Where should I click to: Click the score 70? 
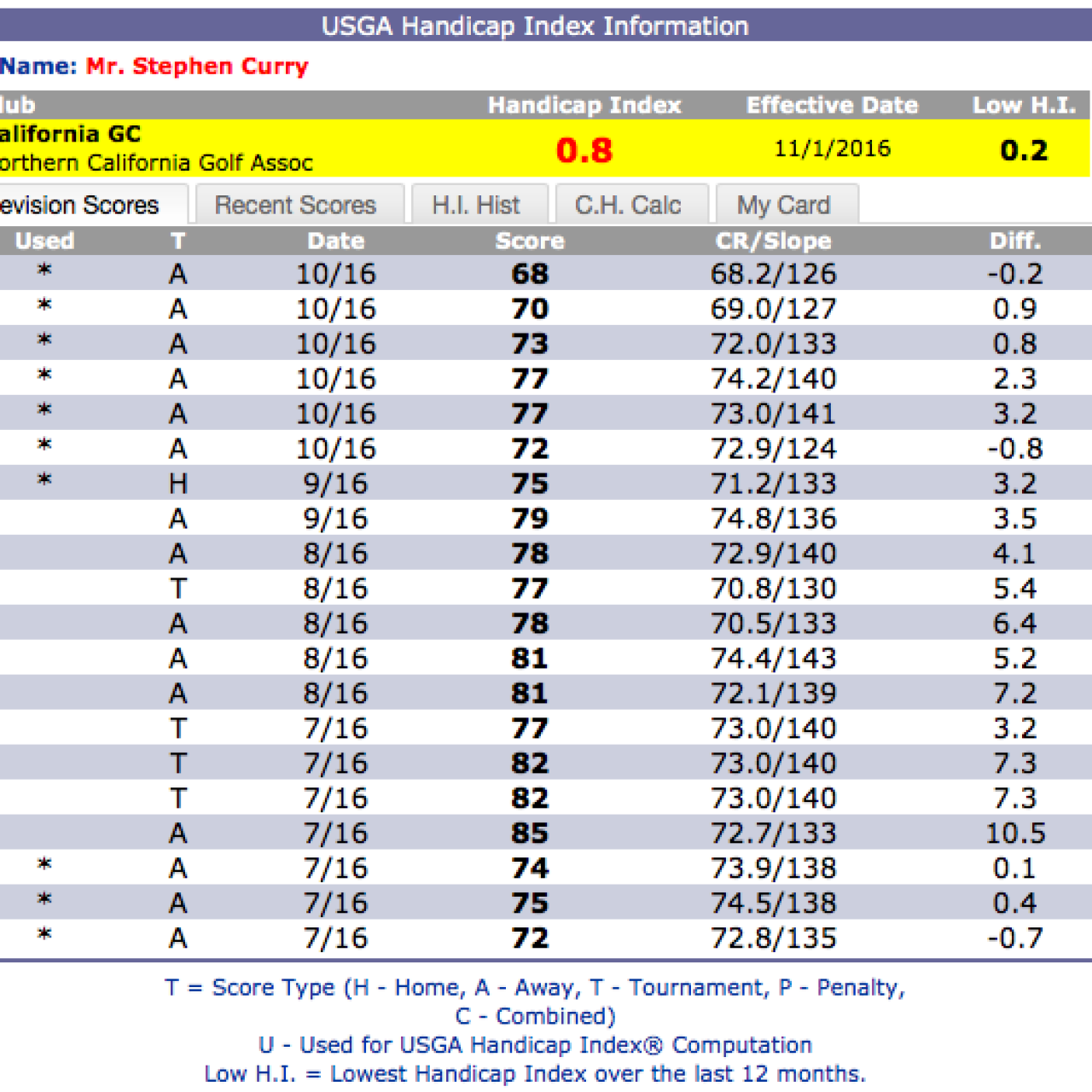[x=530, y=309]
